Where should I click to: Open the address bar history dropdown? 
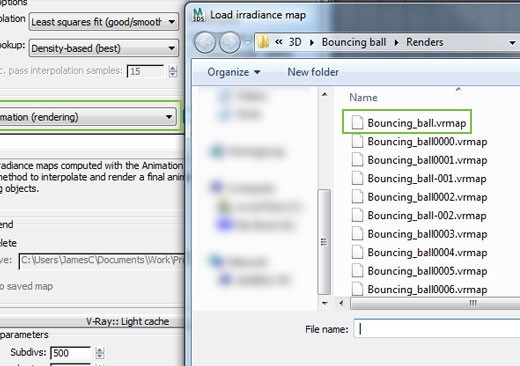[x=512, y=43]
